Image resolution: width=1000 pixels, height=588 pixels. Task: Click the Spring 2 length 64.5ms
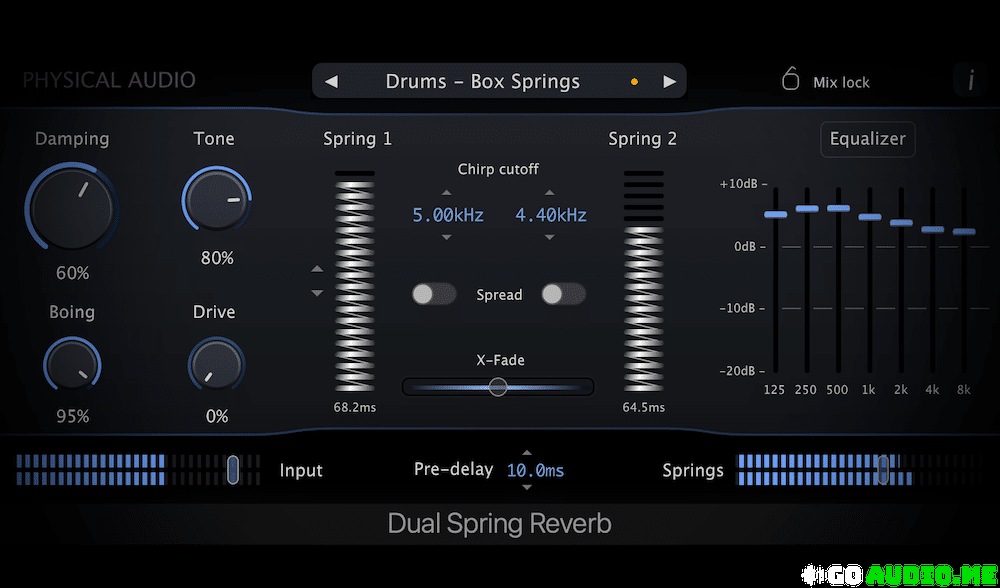pos(643,408)
